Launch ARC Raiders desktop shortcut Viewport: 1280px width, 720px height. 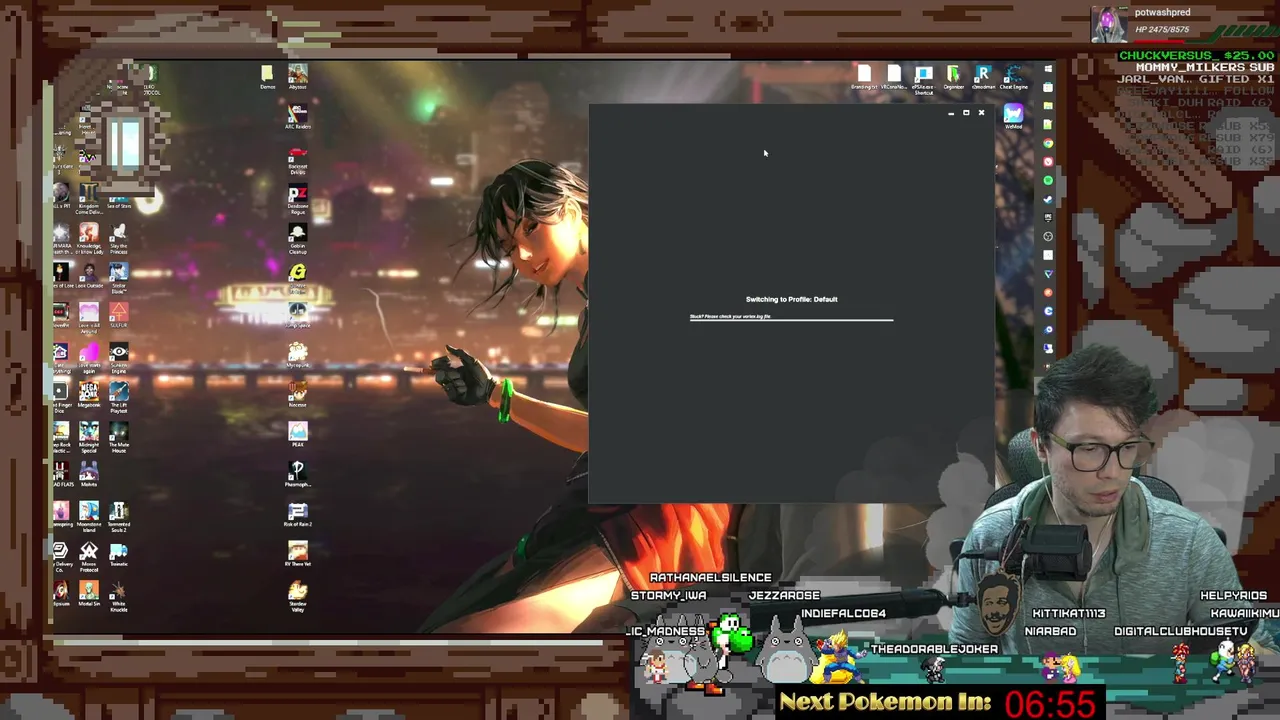[x=297, y=116]
